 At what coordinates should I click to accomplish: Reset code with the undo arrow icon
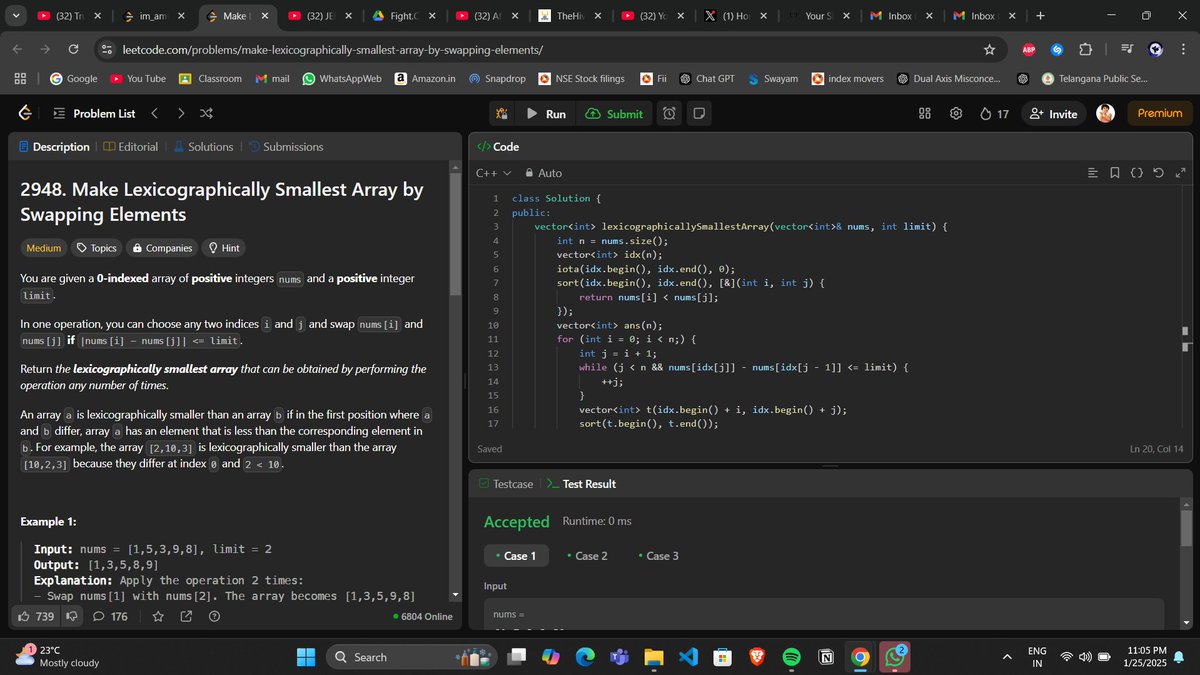(1159, 173)
